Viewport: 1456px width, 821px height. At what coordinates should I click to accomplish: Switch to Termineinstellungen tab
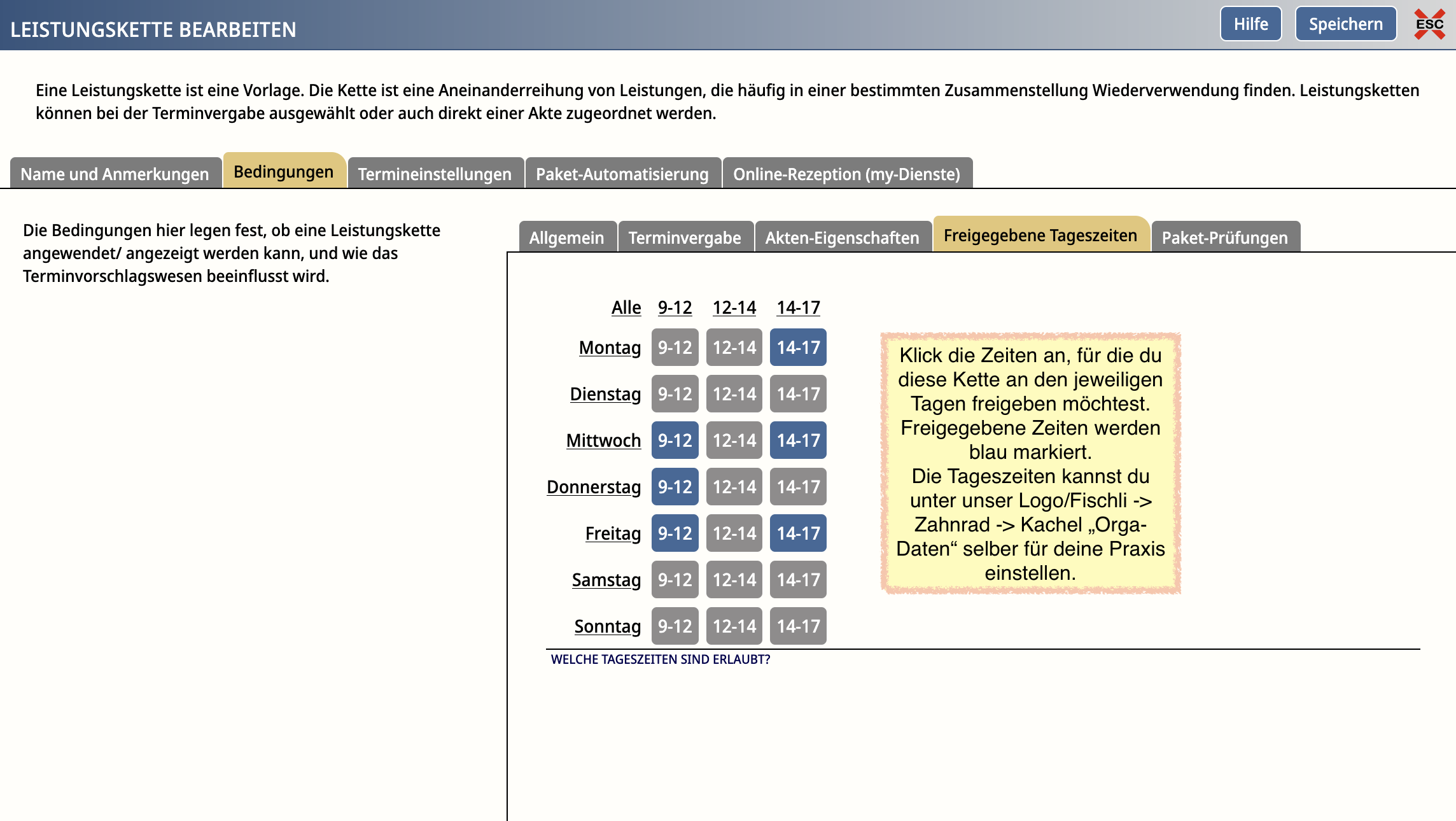tap(435, 174)
